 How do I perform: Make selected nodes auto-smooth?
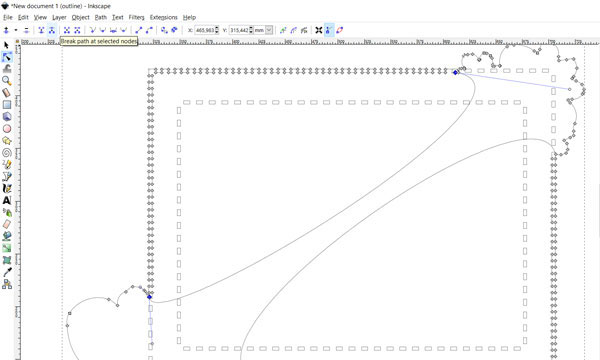123,30
